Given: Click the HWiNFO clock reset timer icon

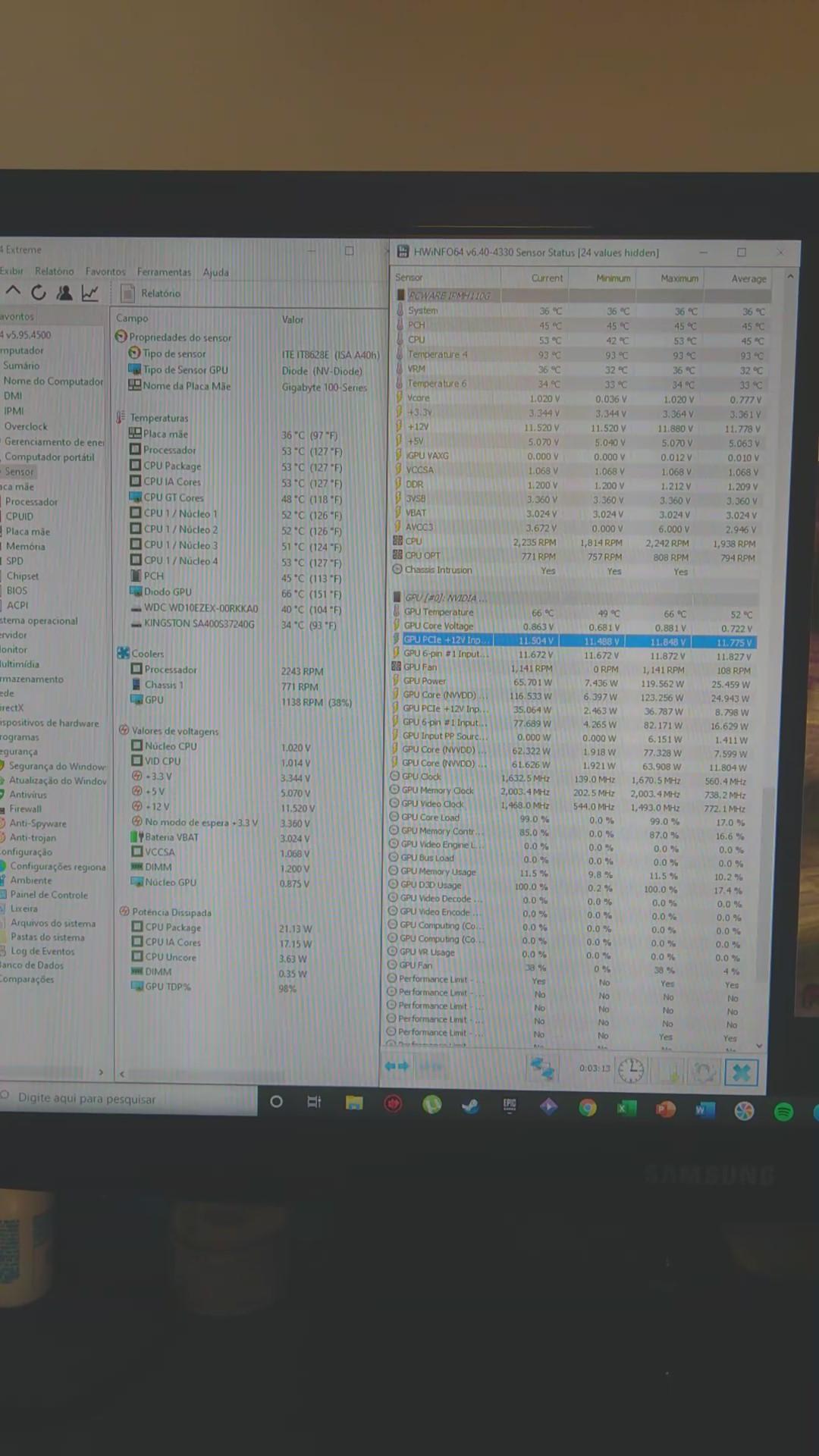Looking at the screenshot, I should point(631,1070).
